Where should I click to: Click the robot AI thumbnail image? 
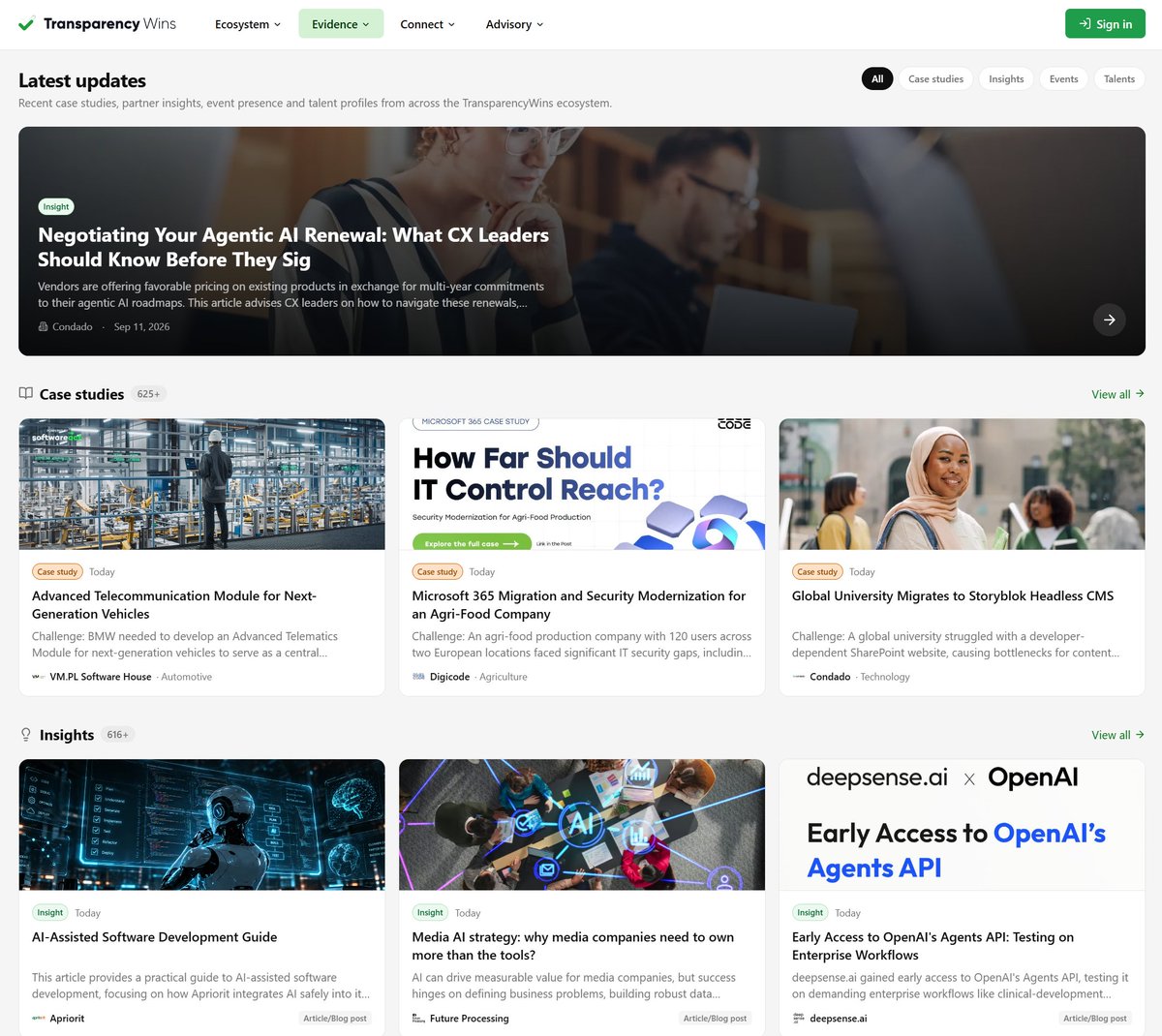point(202,825)
